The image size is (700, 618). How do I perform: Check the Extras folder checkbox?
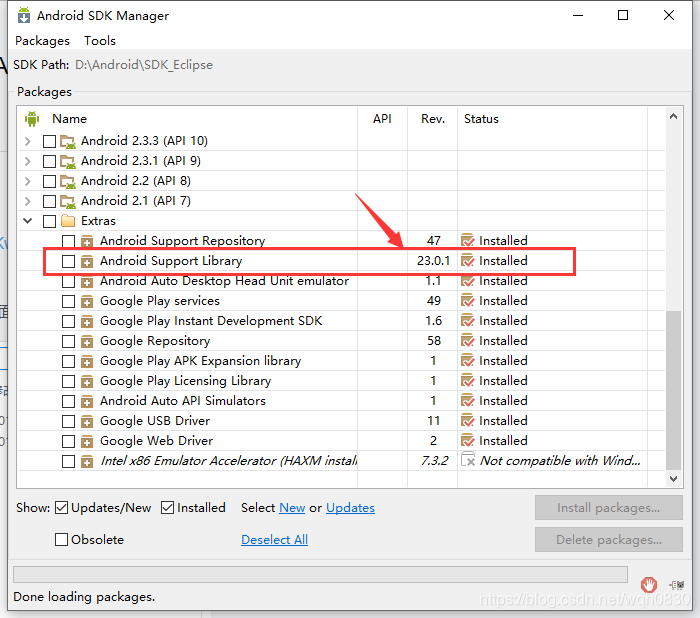(49, 221)
